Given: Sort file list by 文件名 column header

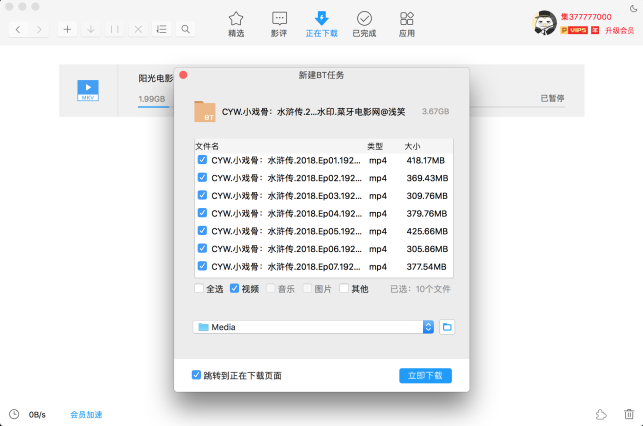Looking at the screenshot, I should point(207,146).
